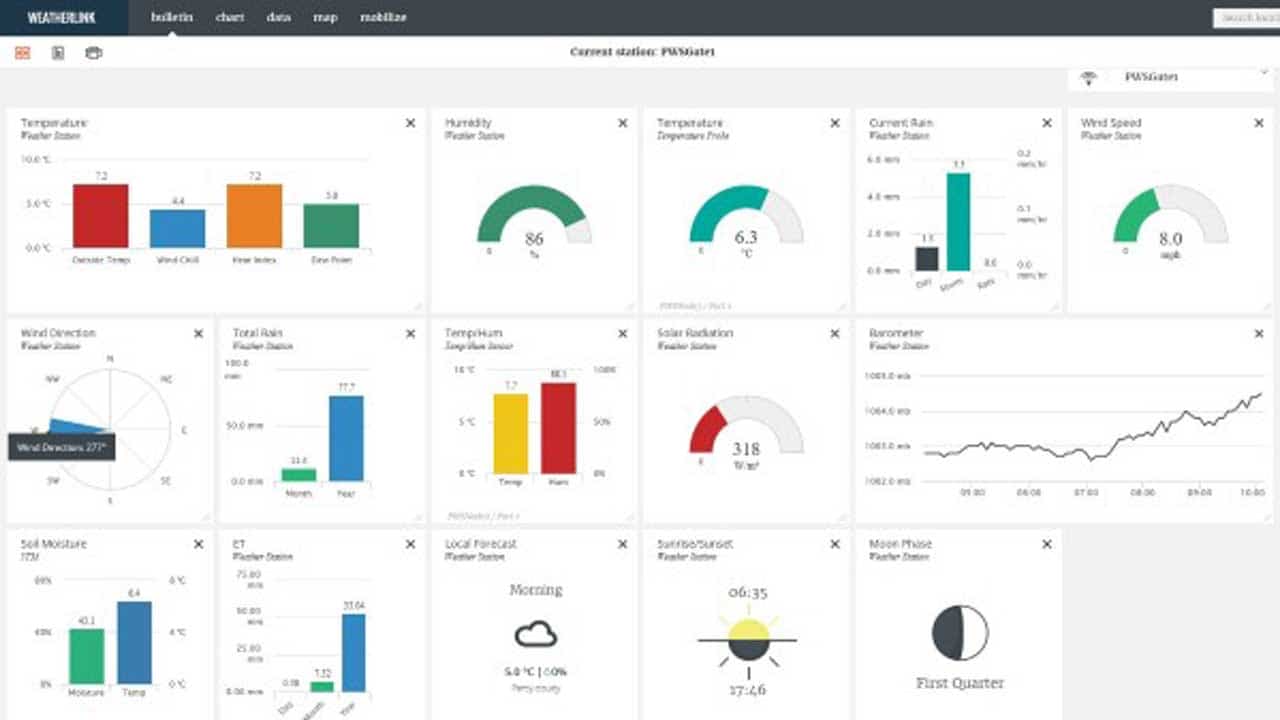The image size is (1280, 720).
Task: Open the PWSGate1 station dropdown
Action: click(x=1170, y=77)
